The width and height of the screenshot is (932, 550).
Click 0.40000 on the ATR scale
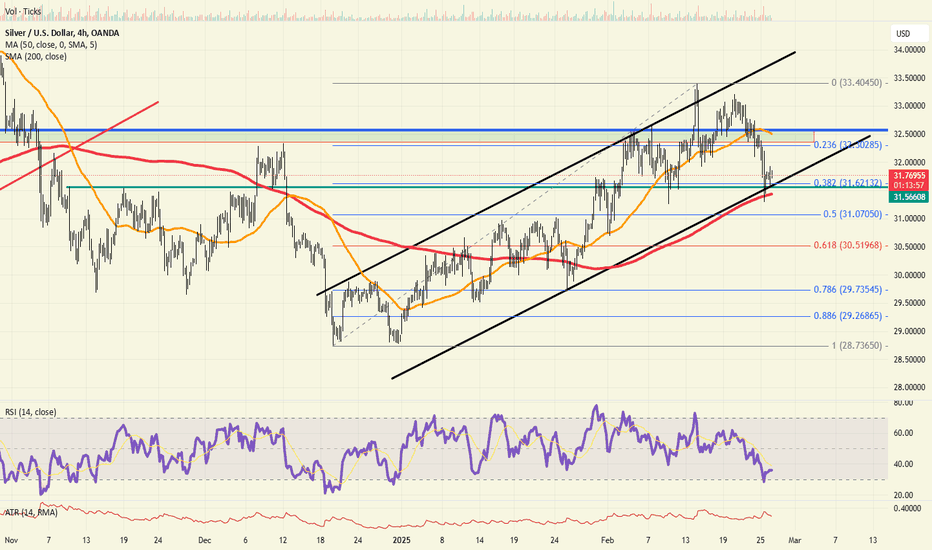[909, 508]
